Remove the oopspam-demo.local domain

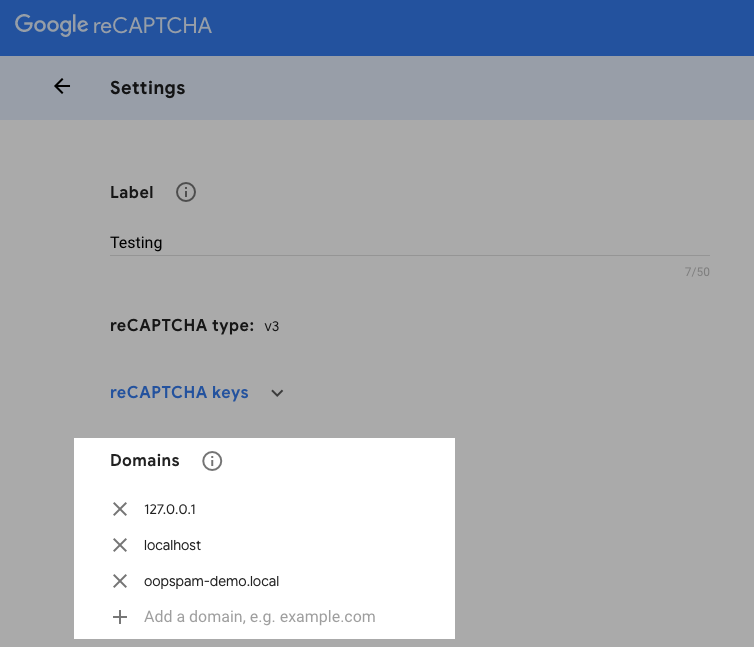click(120, 581)
